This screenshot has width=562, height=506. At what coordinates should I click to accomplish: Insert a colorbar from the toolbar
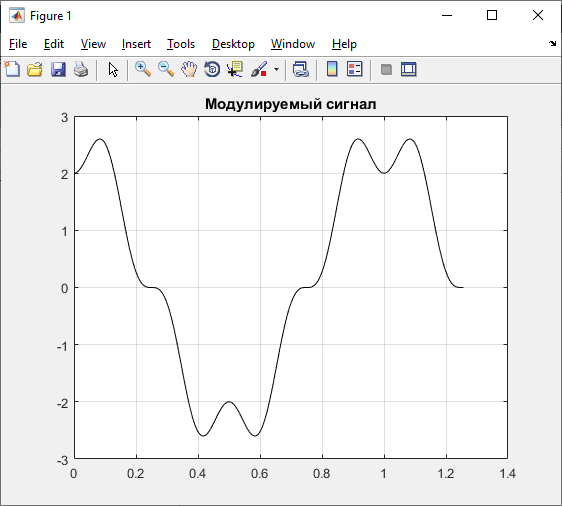(x=332, y=69)
